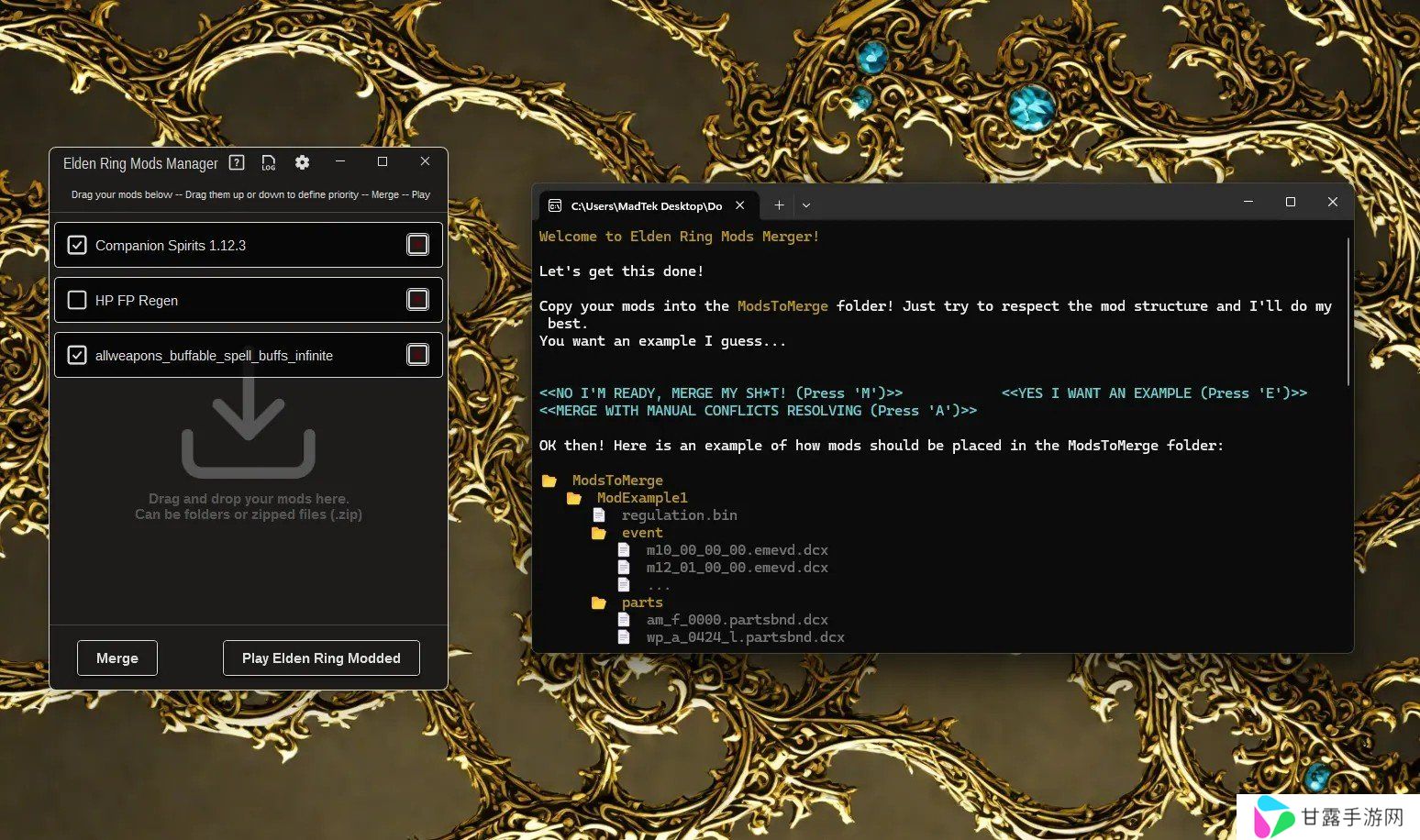Enable the HP FP Regen checkbox
Screen dimensions: 1420x840
[x=77, y=300]
